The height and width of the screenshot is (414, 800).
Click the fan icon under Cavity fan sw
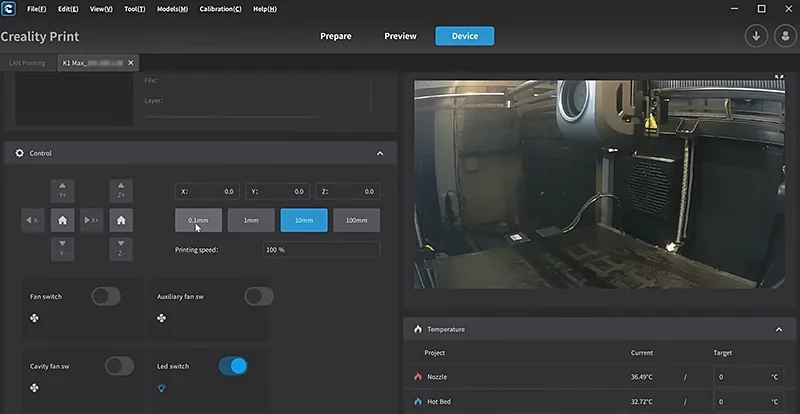pyautogui.click(x=34, y=388)
